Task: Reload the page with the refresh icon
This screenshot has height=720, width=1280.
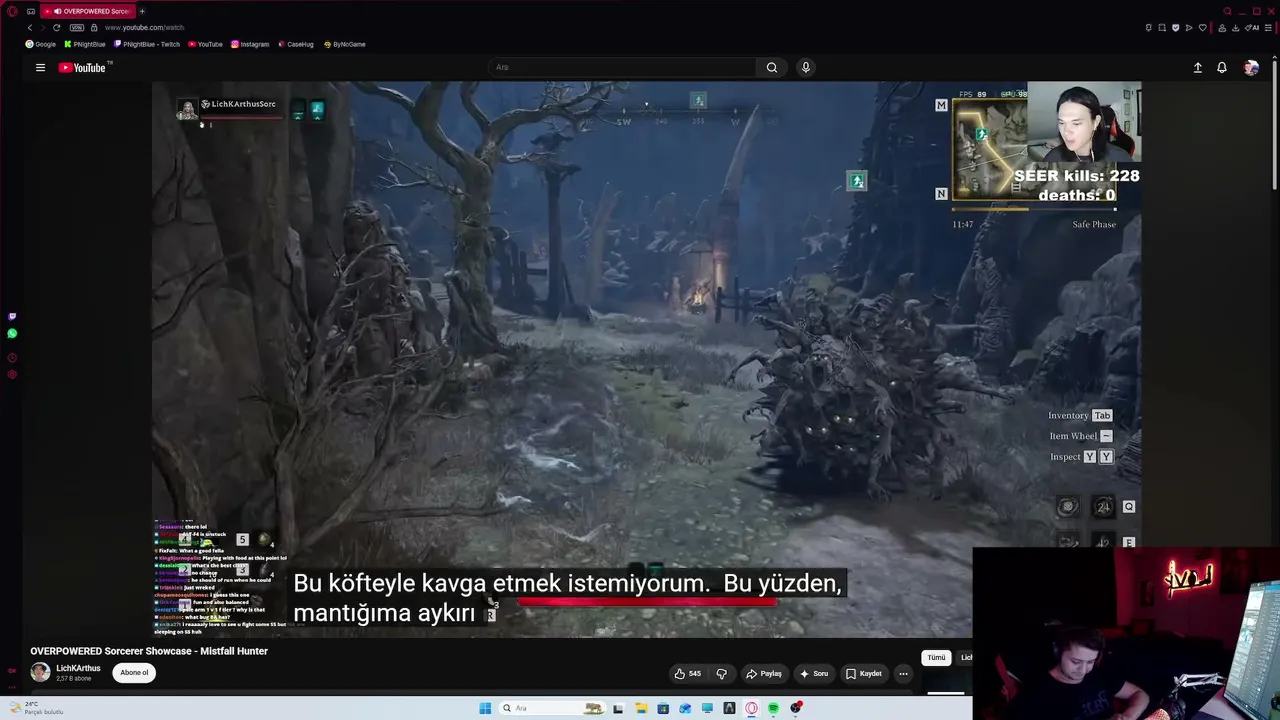Action: point(56,27)
